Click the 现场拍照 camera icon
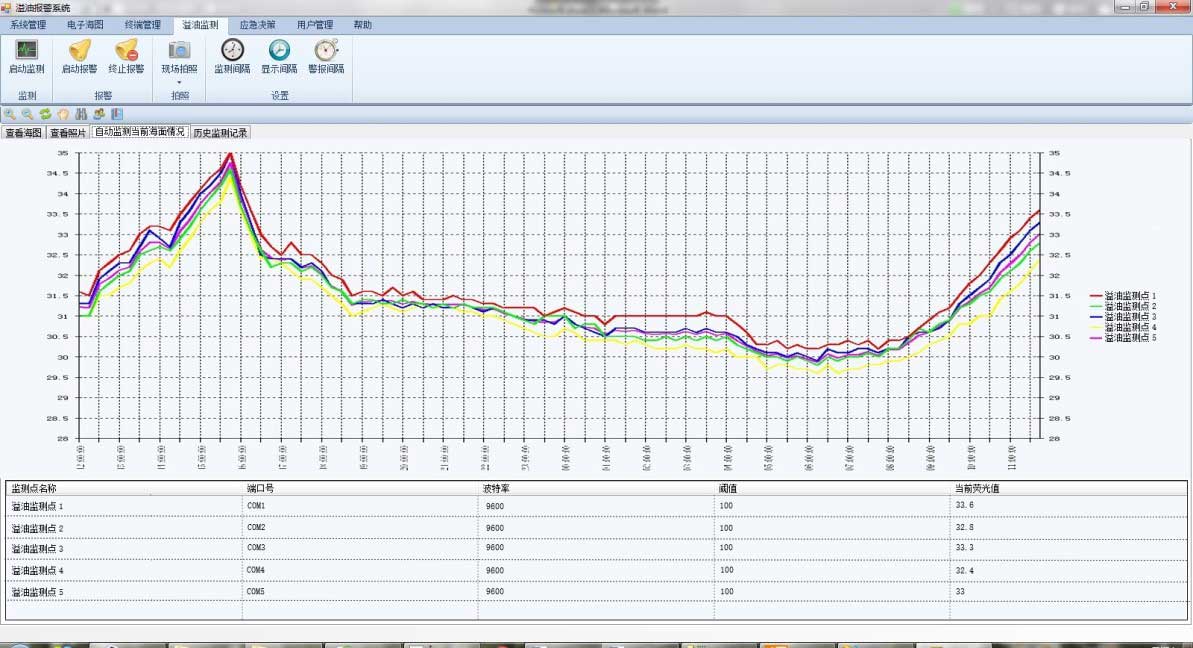Screen dimensions: 1193x648 (x=179, y=50)
